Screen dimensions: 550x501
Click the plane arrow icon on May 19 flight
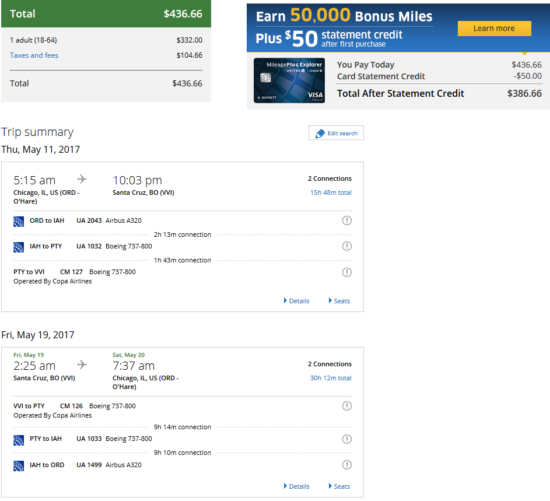coord(82,365)
